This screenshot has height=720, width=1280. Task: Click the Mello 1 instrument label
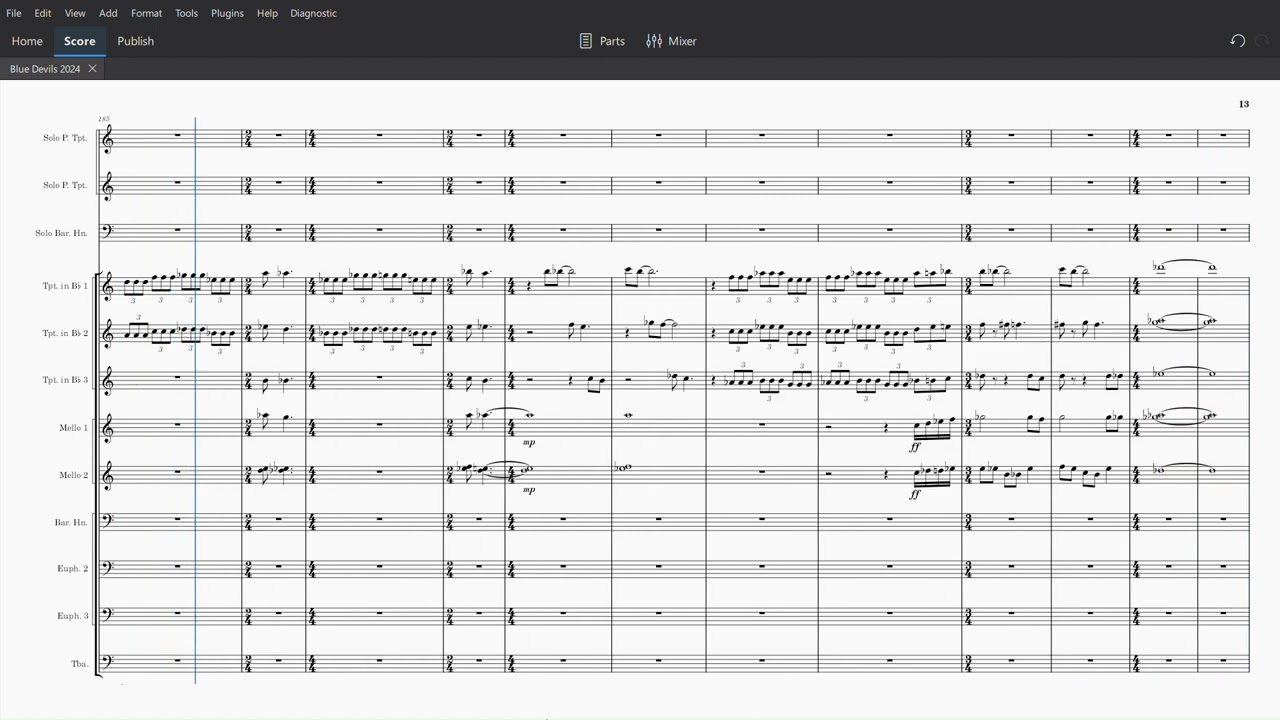(x=73, y=428)
